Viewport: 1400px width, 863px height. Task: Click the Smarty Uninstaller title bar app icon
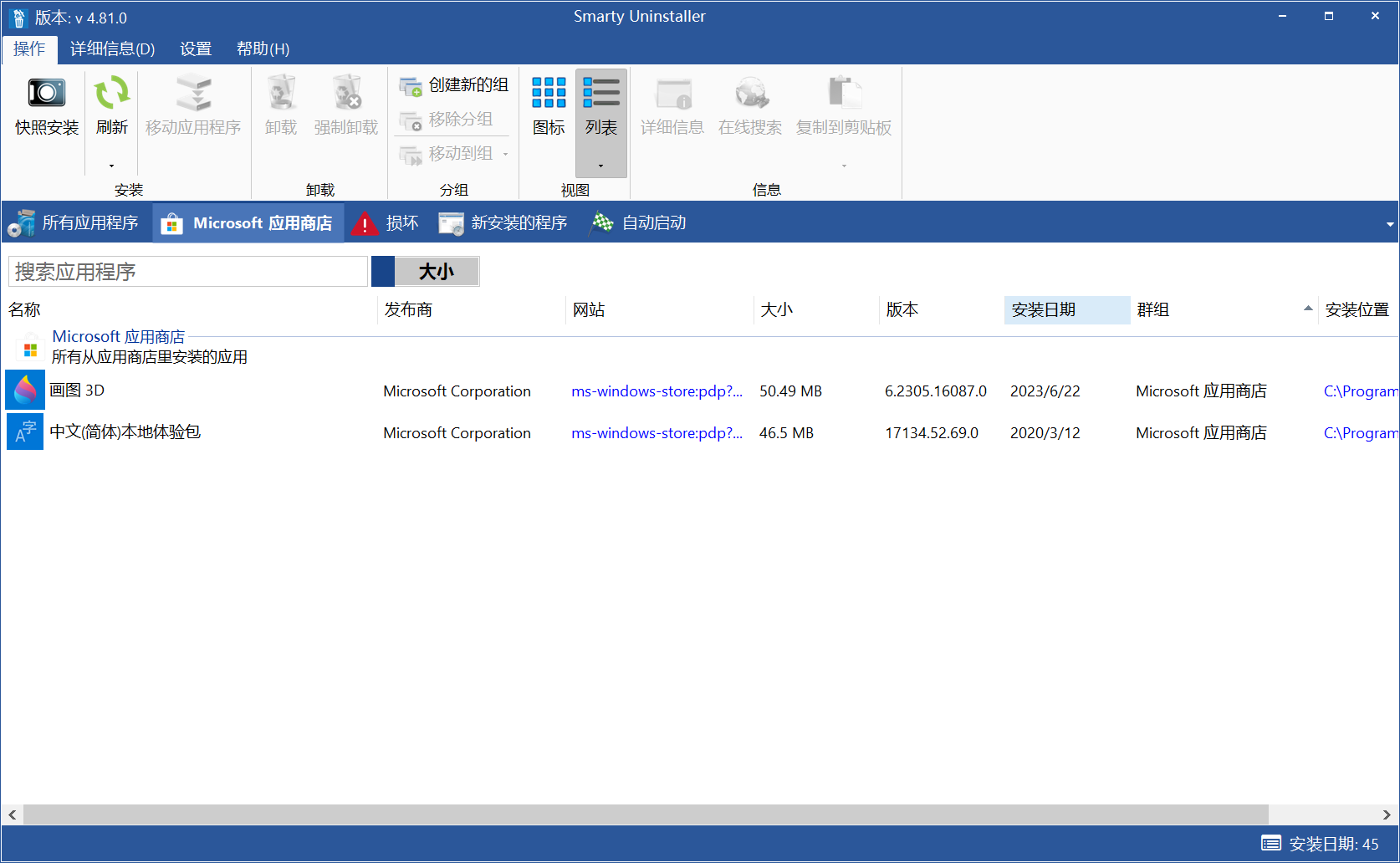18,18
